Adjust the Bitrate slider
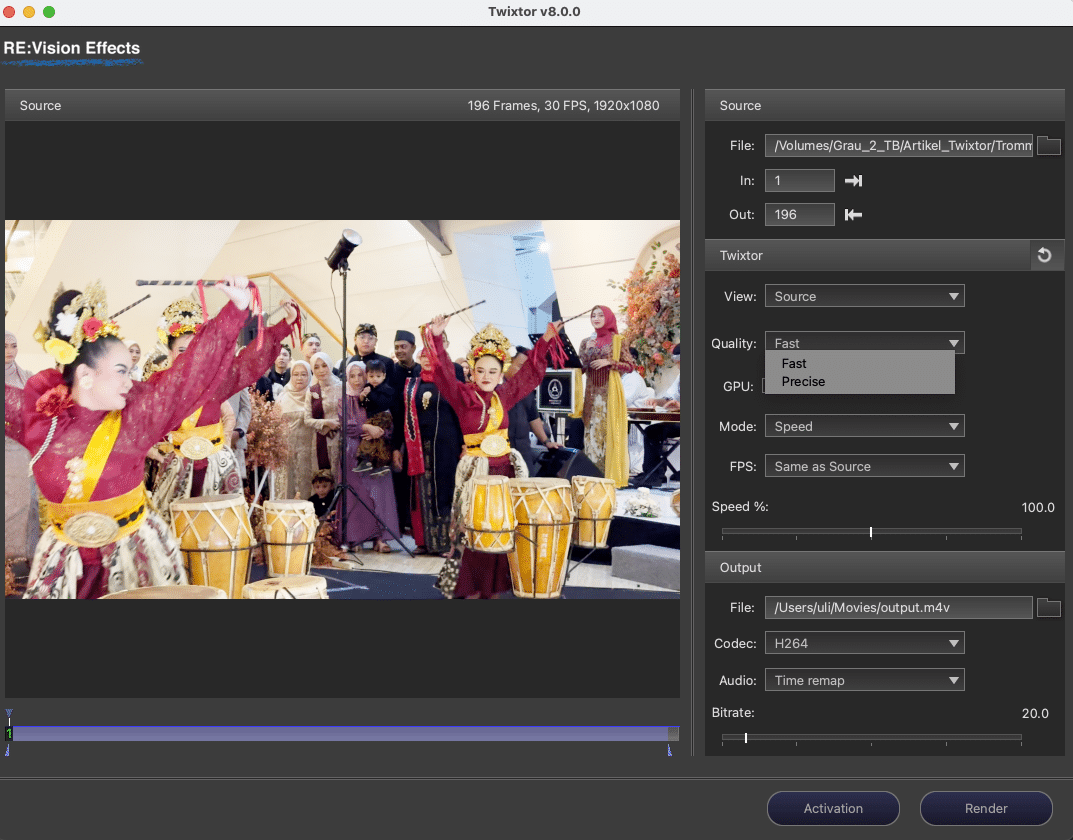Image resolution: width=1073 pixels, height=840 pixels. point(746,738)
